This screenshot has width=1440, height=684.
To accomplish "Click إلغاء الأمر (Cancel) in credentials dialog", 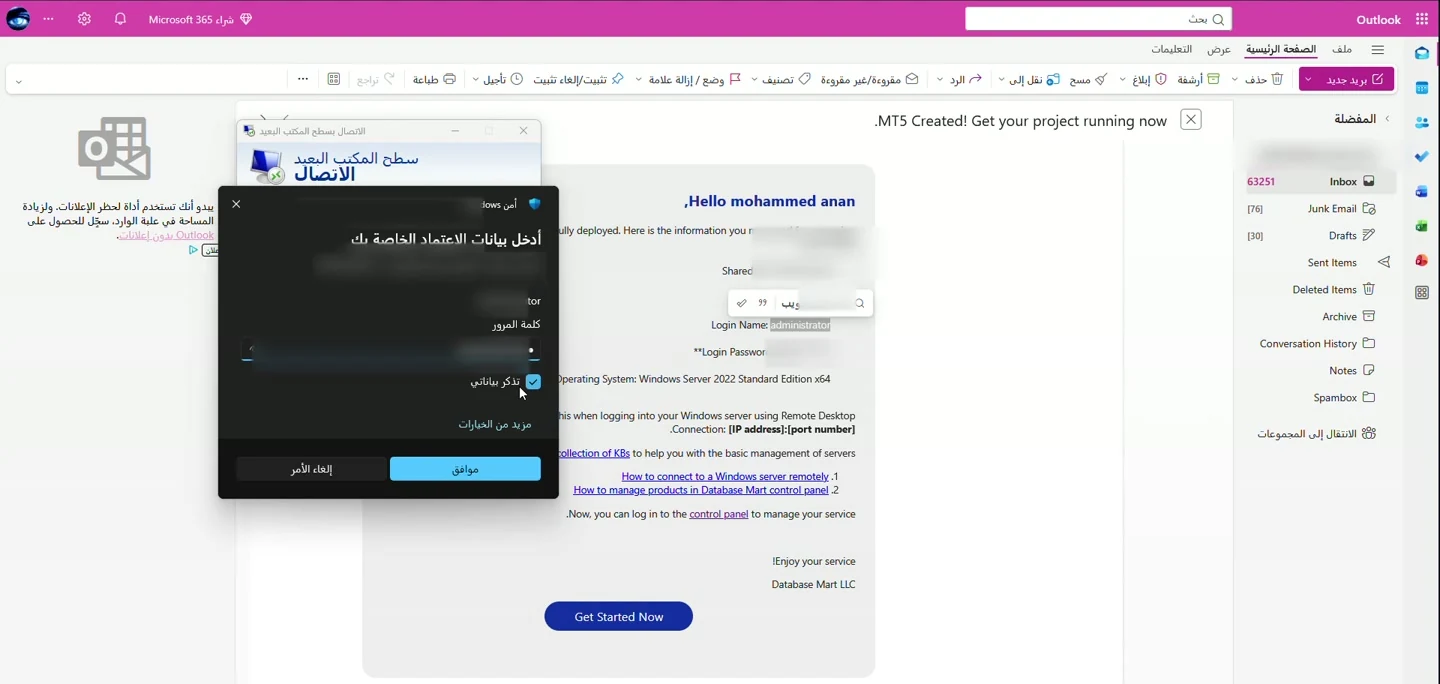I will point(311,469).
